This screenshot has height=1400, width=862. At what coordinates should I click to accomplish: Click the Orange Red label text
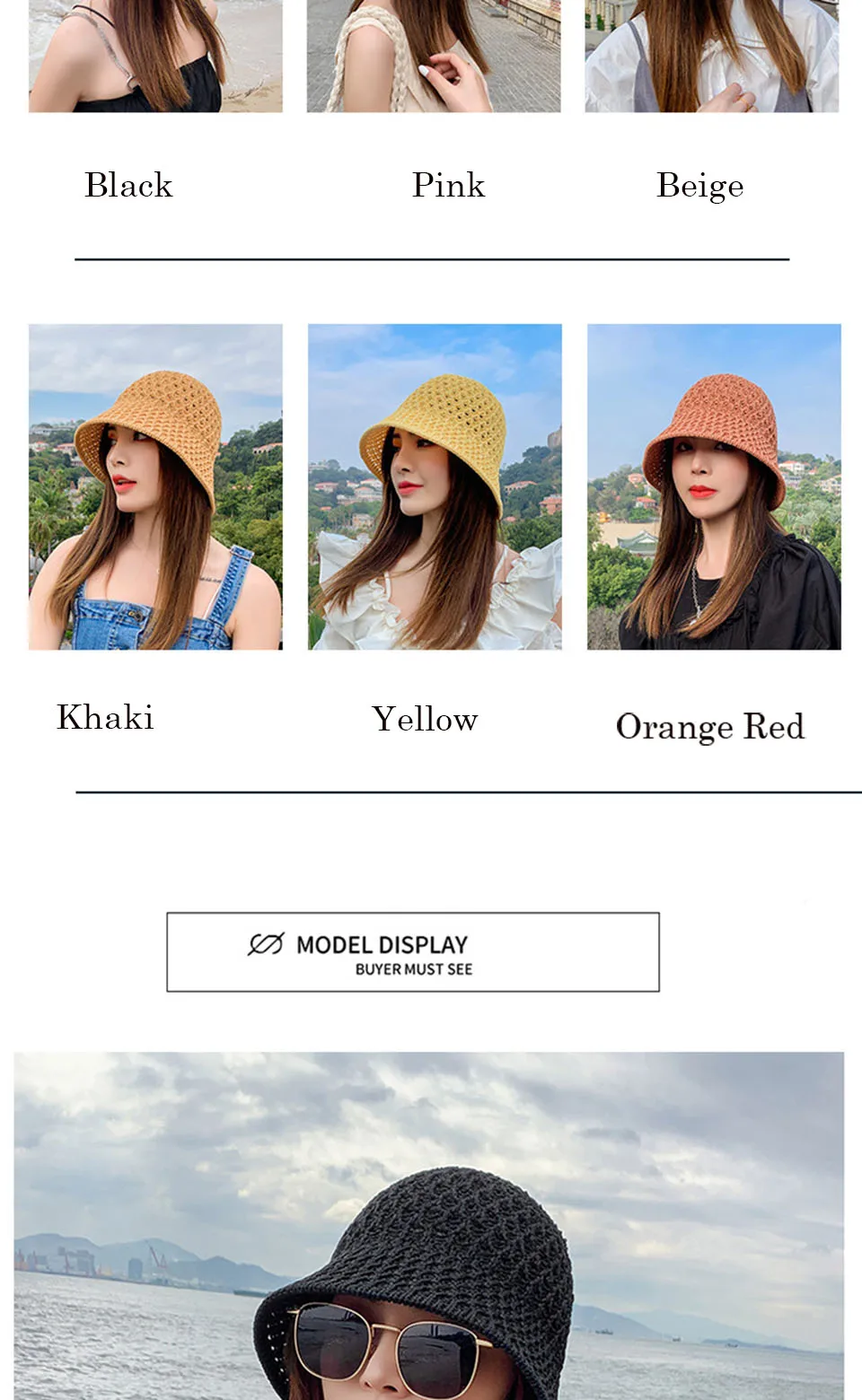point(710,727)
